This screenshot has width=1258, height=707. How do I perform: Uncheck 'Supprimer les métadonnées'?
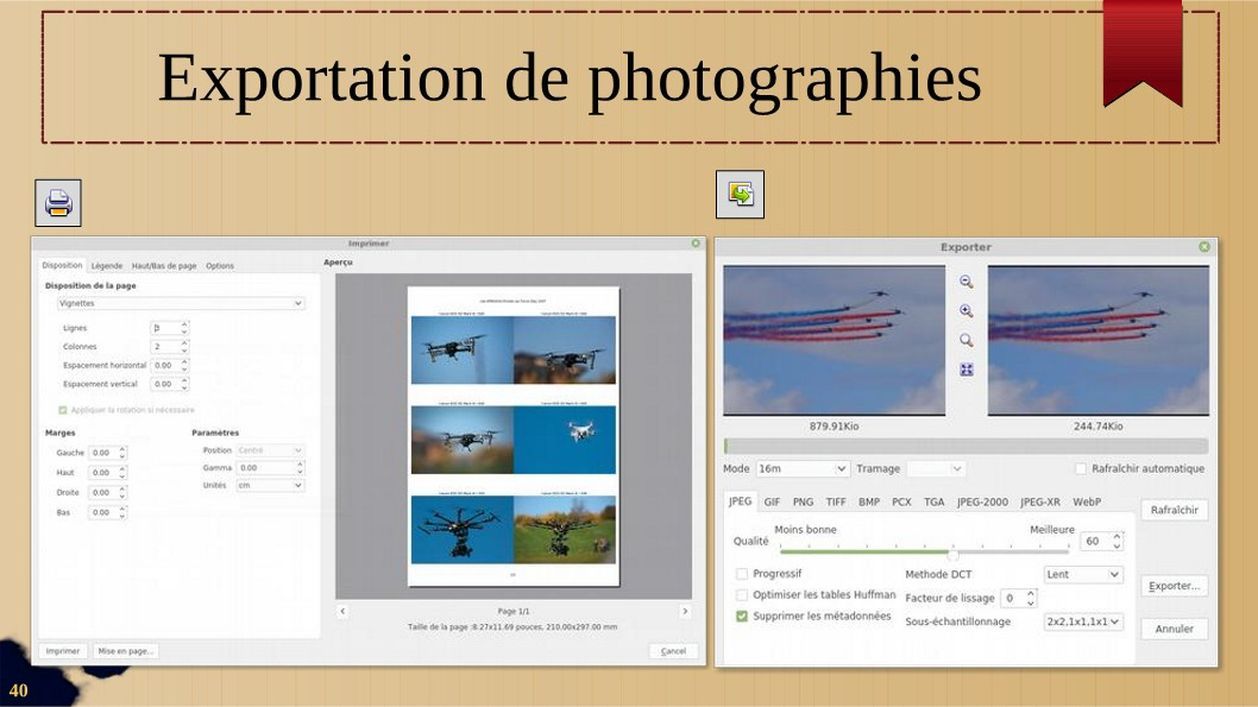(742, 616)
